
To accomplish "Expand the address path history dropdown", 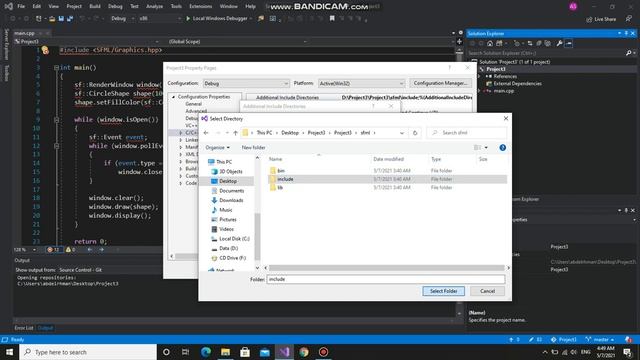I will [x=402, y=133].
